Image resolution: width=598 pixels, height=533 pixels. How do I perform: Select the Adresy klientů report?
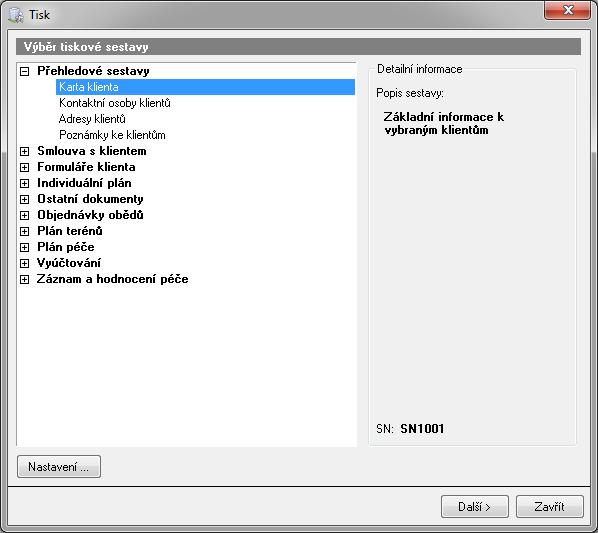point(92,119)
